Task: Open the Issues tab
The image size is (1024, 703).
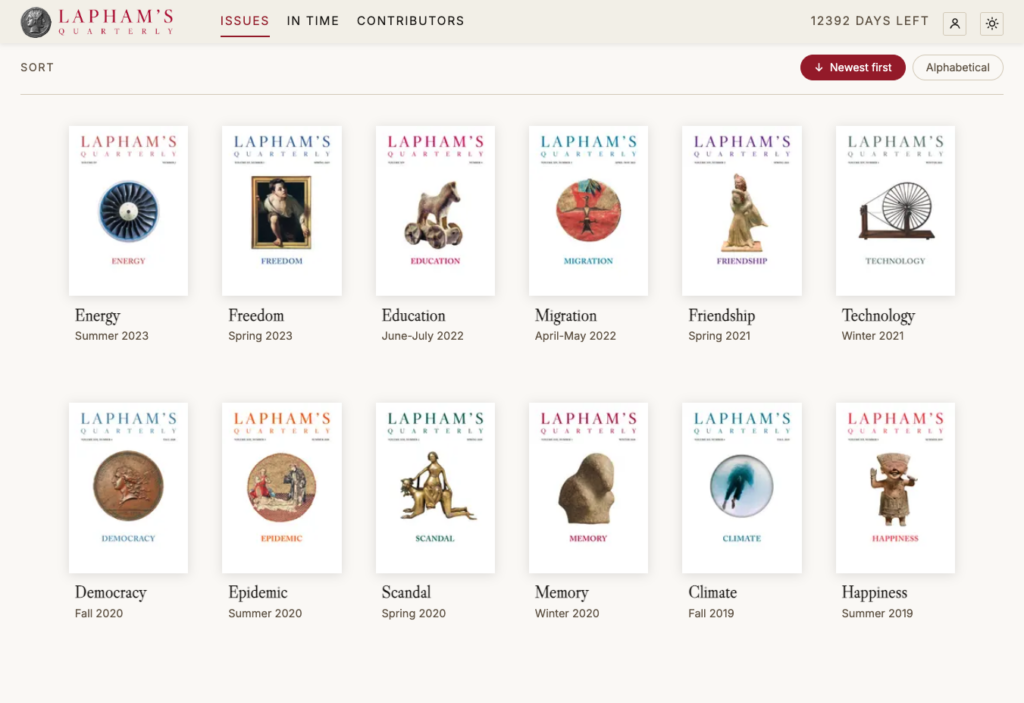Action: point(244,21)
